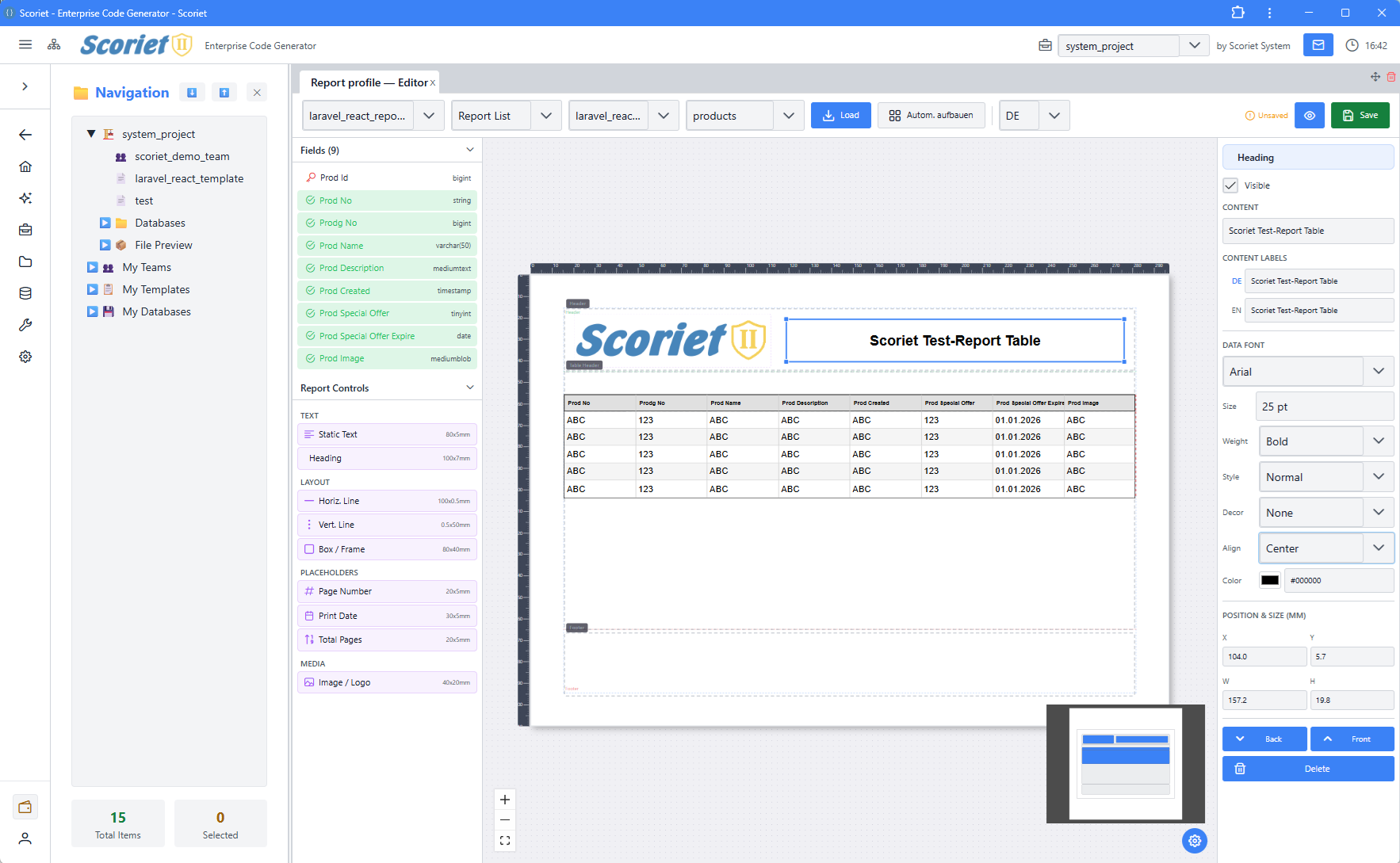
Task: Toggle the Prod Name field selection
Action: 387,246
